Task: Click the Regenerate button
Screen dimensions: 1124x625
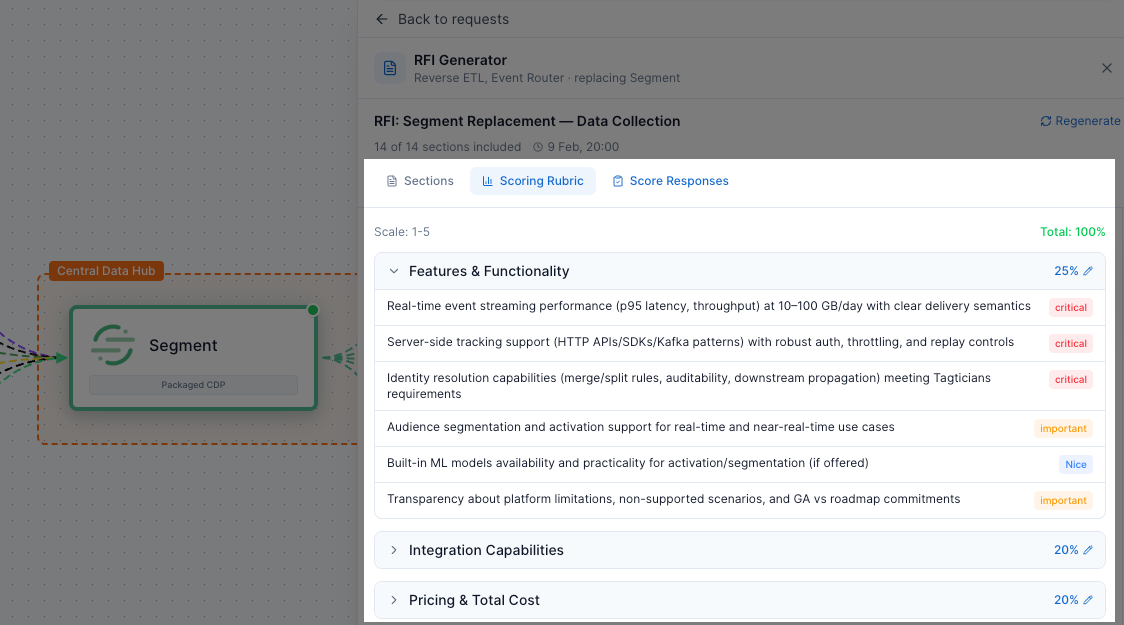Action: 1080,121
